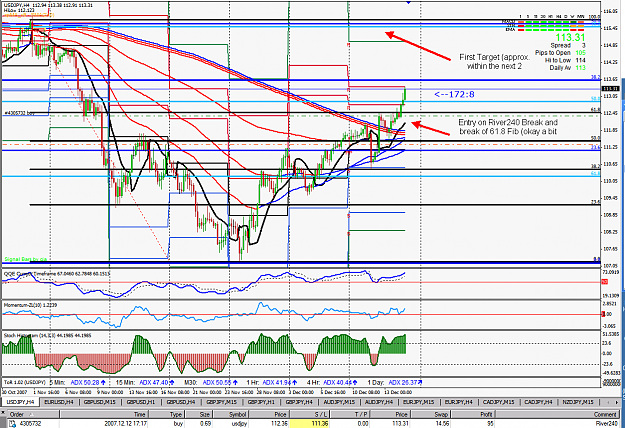The image size is (625, 428).
Task: Click the lot size 0.69 cell
Action: [205, 424]
